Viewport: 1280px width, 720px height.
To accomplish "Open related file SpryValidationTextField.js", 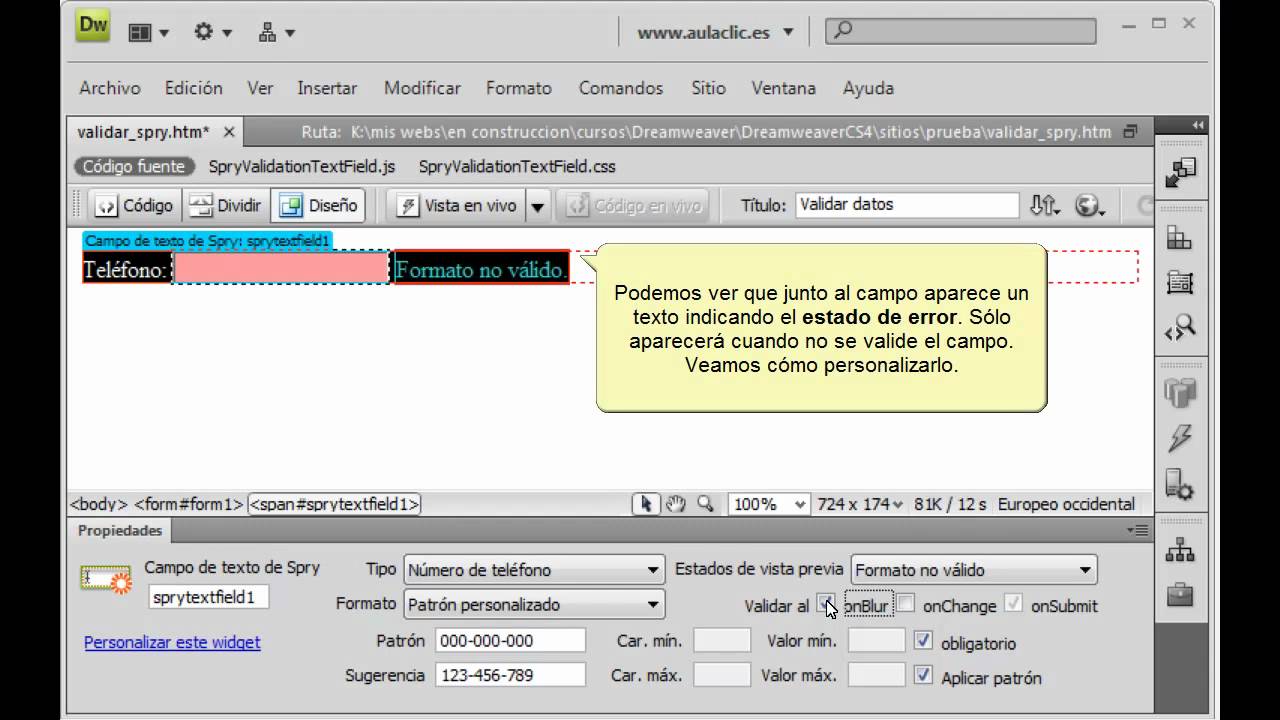I will pos(302,167).
